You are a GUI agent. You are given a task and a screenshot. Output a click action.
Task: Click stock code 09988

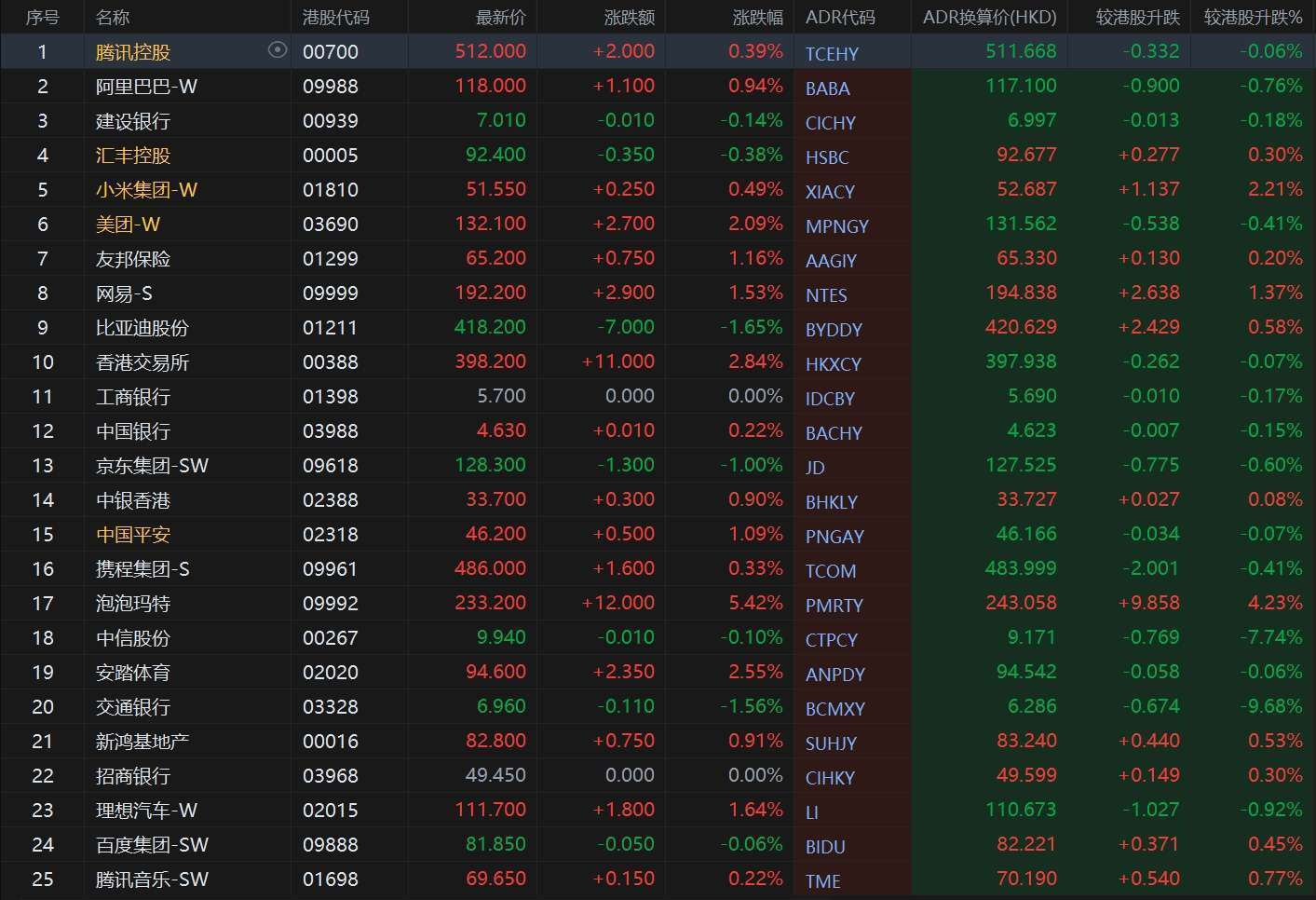[x=331, y=87]
